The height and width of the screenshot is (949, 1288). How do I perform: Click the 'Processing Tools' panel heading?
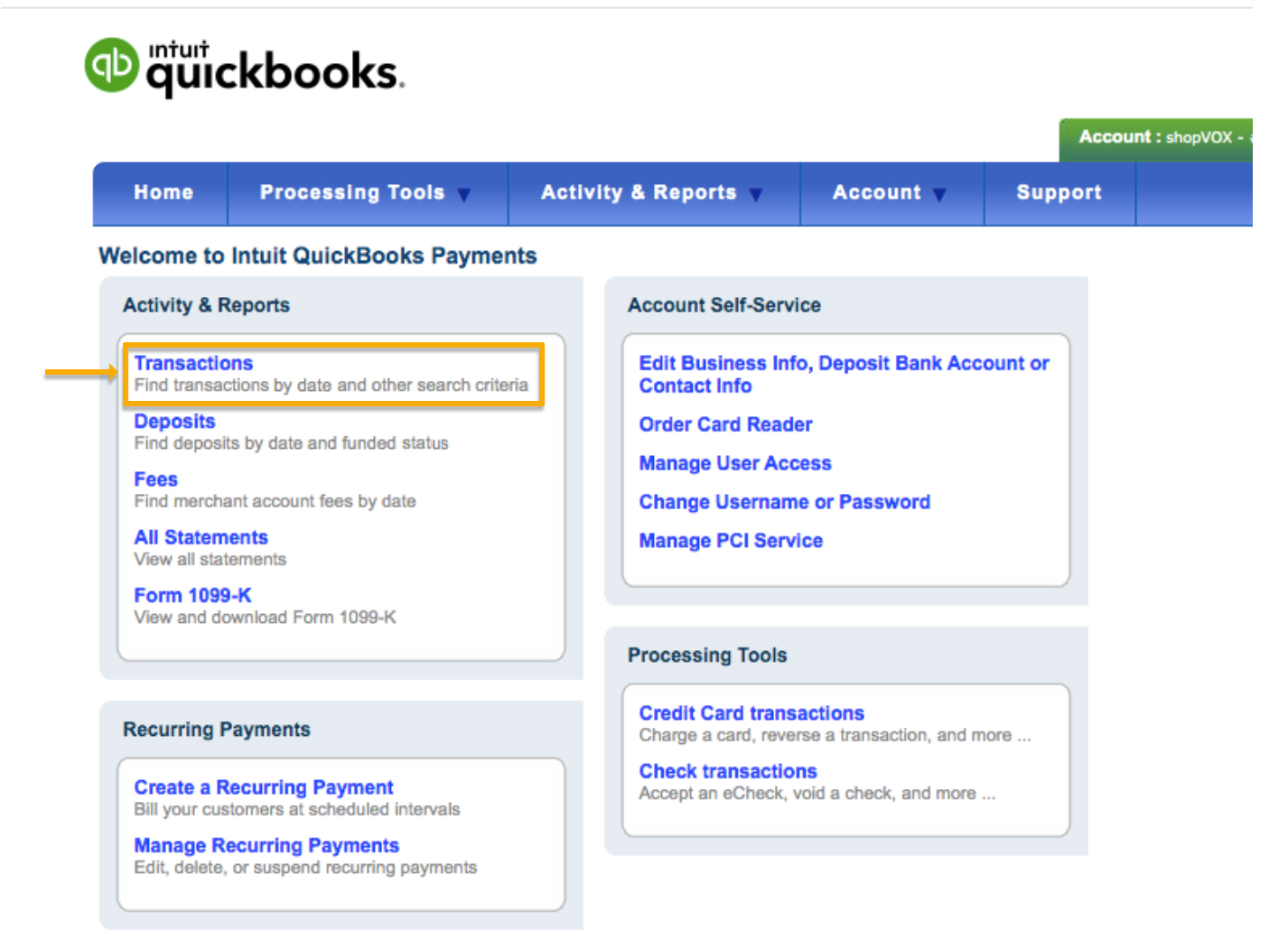coord(707,656)
